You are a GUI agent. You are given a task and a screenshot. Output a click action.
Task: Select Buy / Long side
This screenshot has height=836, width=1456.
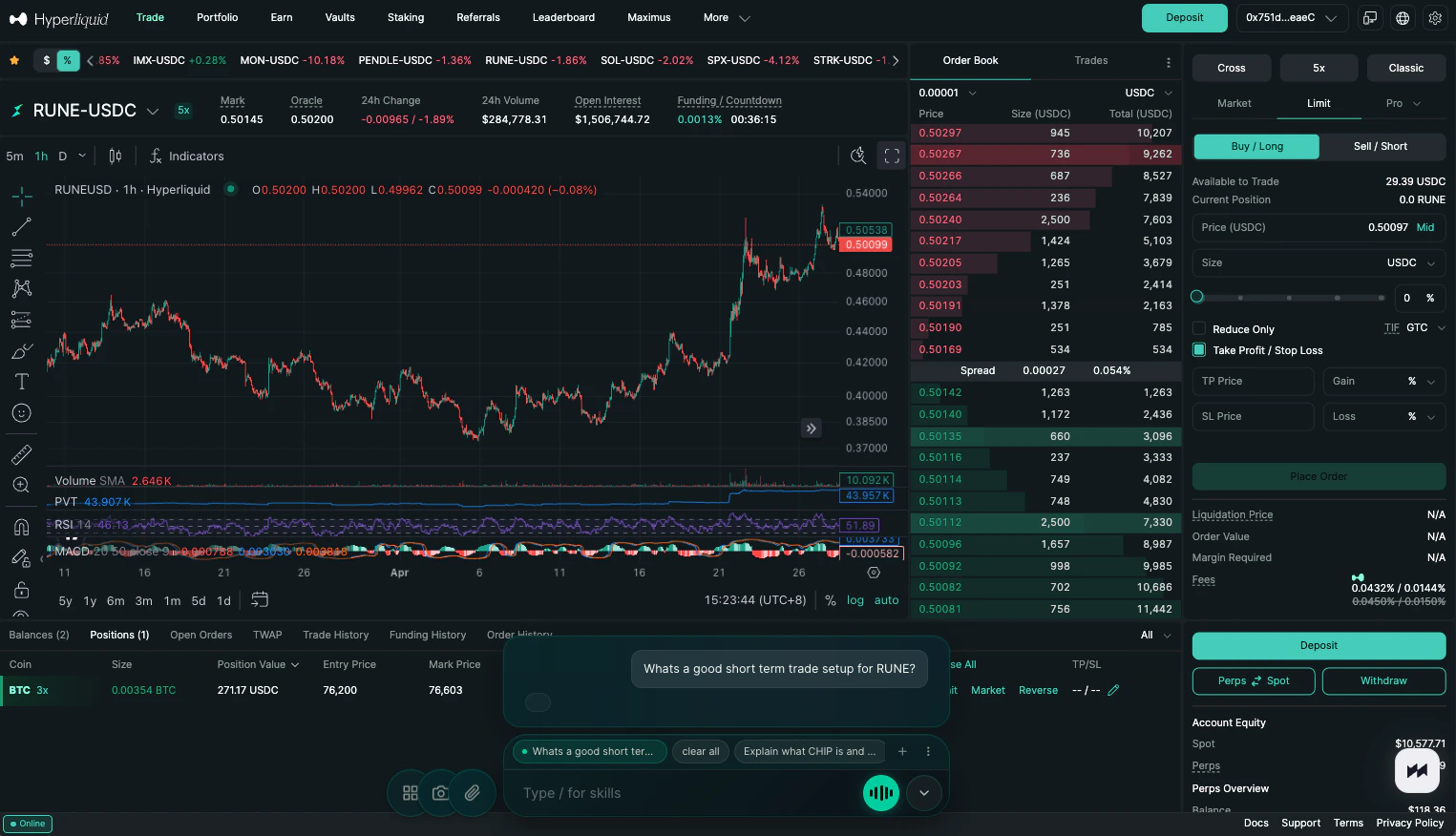(1256, 146)
